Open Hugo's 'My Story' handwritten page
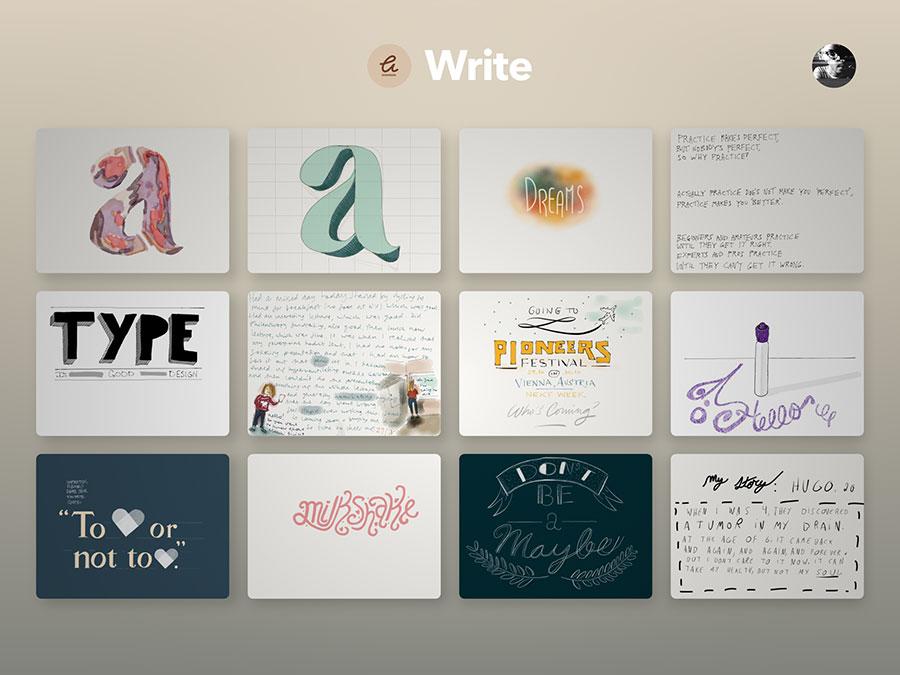Image resolution: width=900 pixels, height=675 pixels. 768,527
